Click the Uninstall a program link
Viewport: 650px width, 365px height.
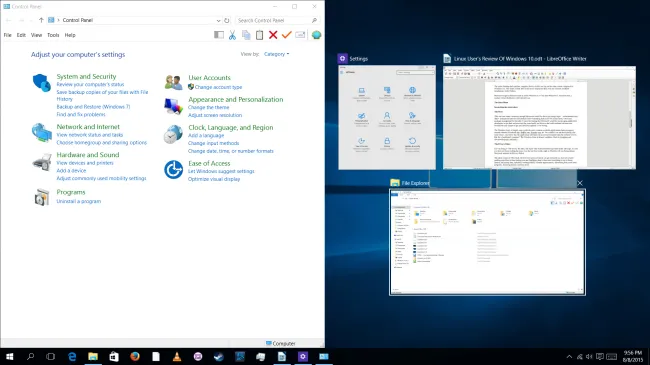[x=79, y=201]
